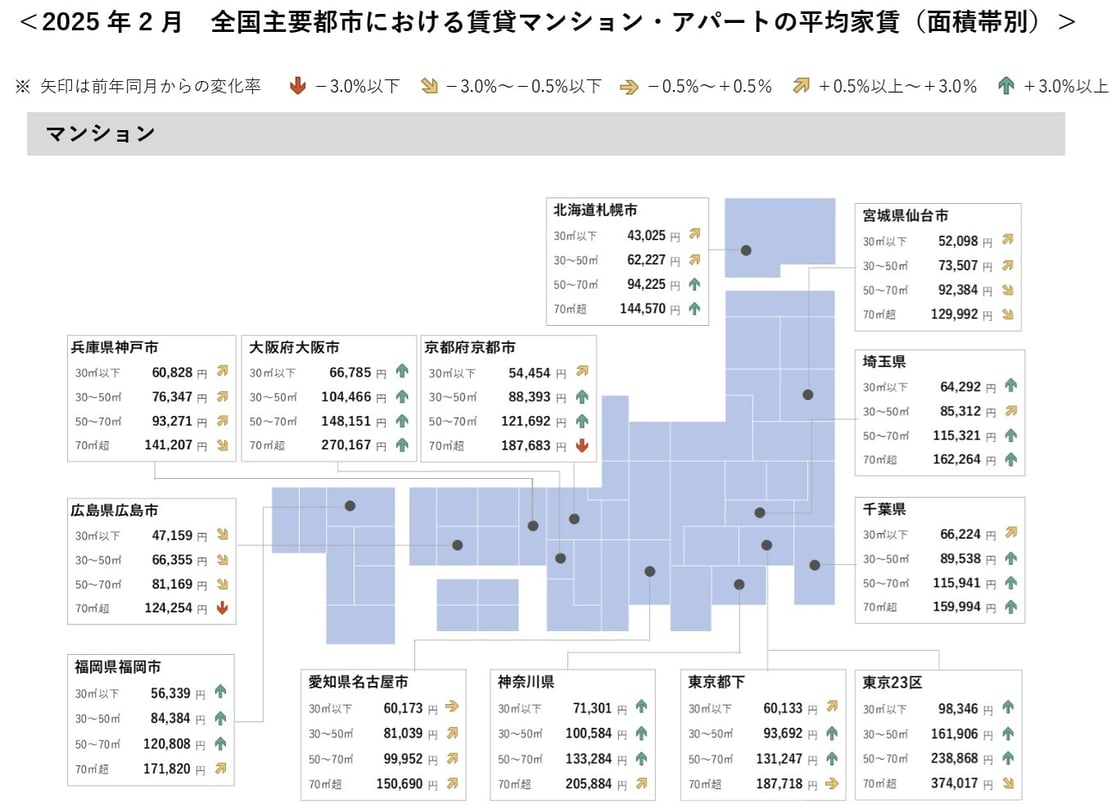Click the trend arrow beside Sendai 52,098 円
Screen dimensions: 1120x808
[1007, 239]
